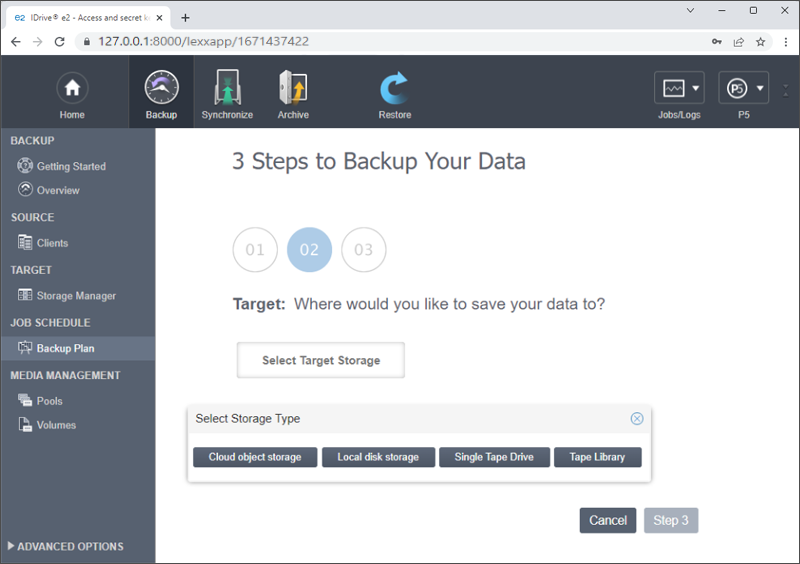Click the Pools icon

pyautogui.click(x=25, y=400)
